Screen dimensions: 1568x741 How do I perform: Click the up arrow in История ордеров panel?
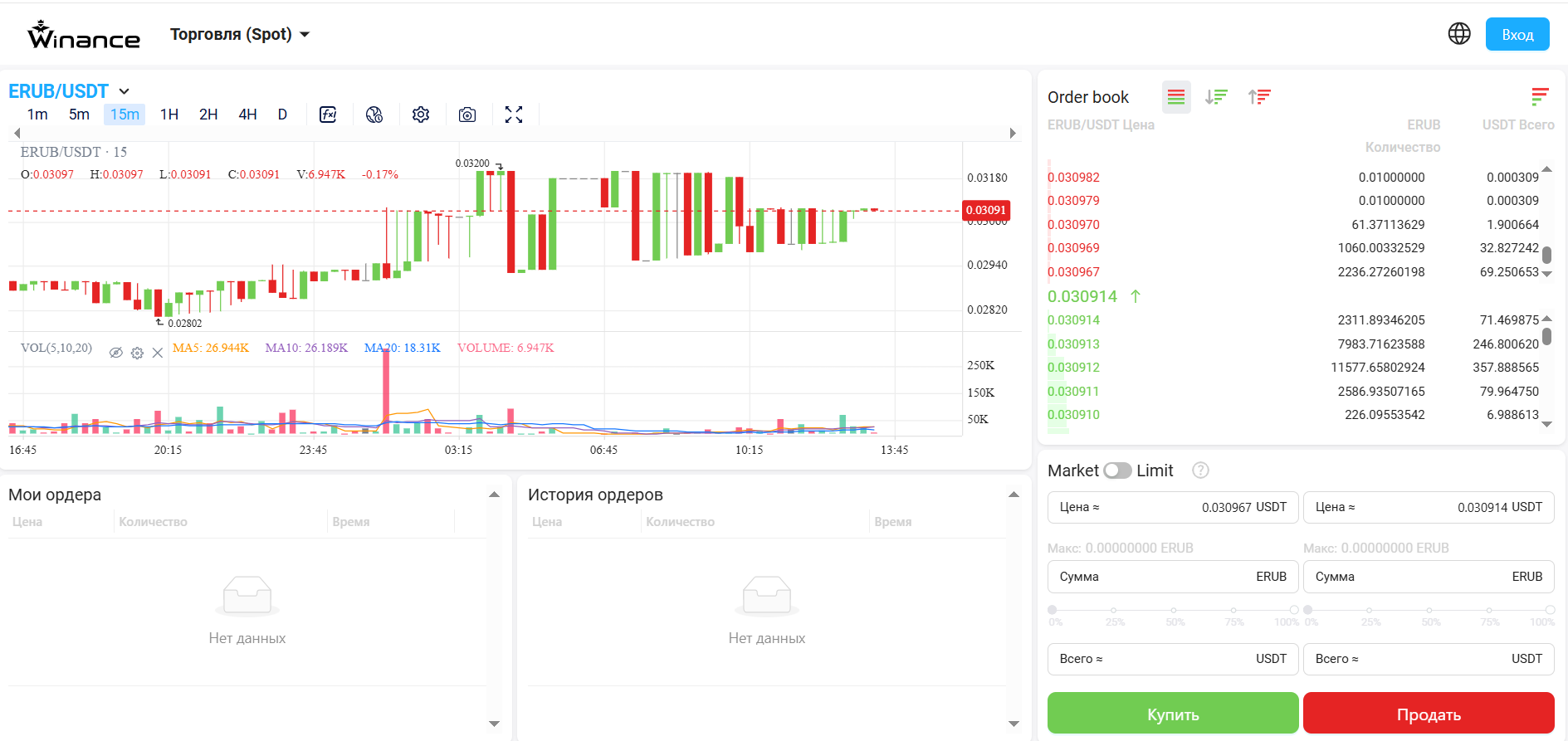coord(1014,495)
